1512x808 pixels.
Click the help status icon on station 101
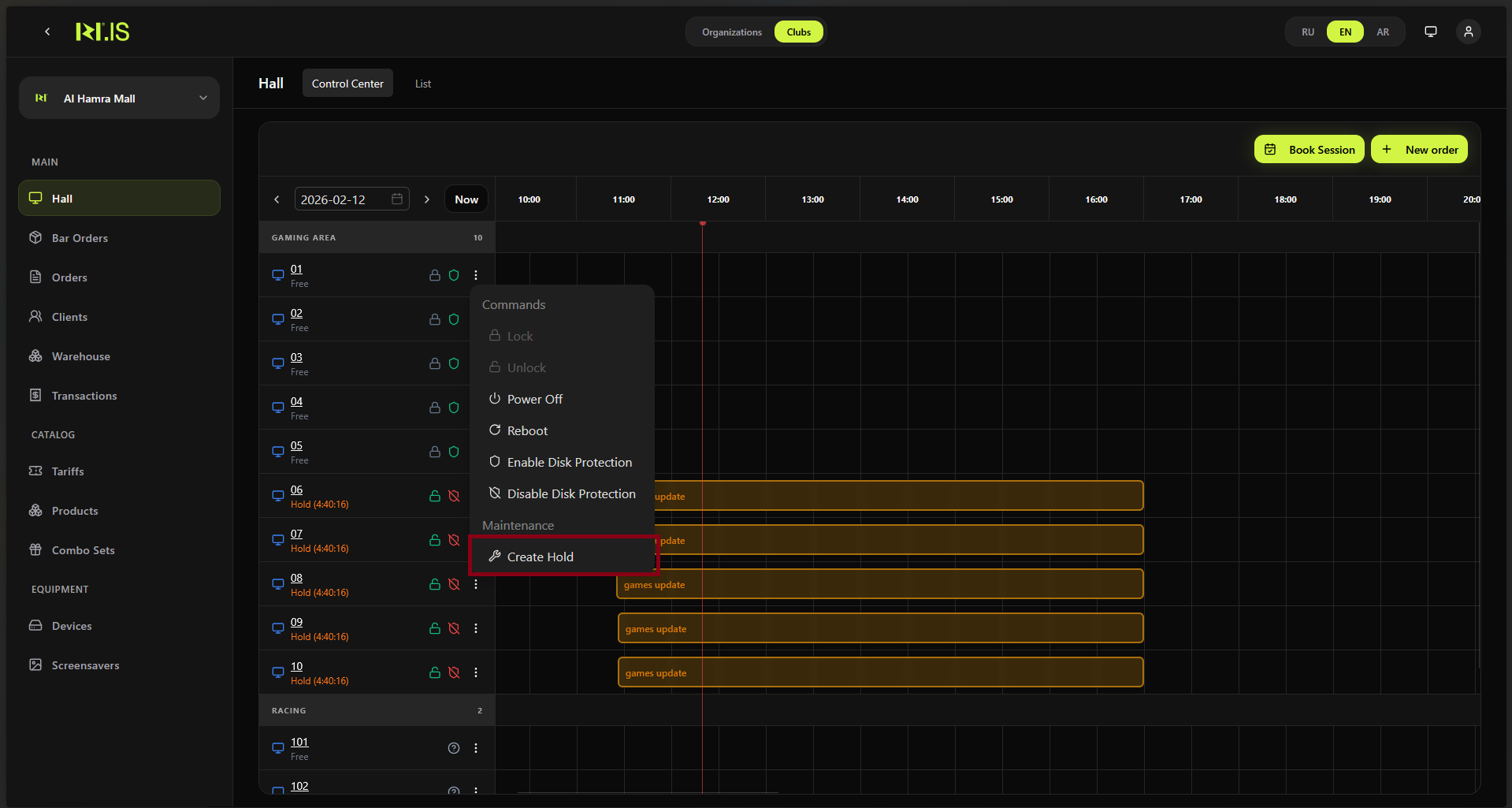(454, 748)
